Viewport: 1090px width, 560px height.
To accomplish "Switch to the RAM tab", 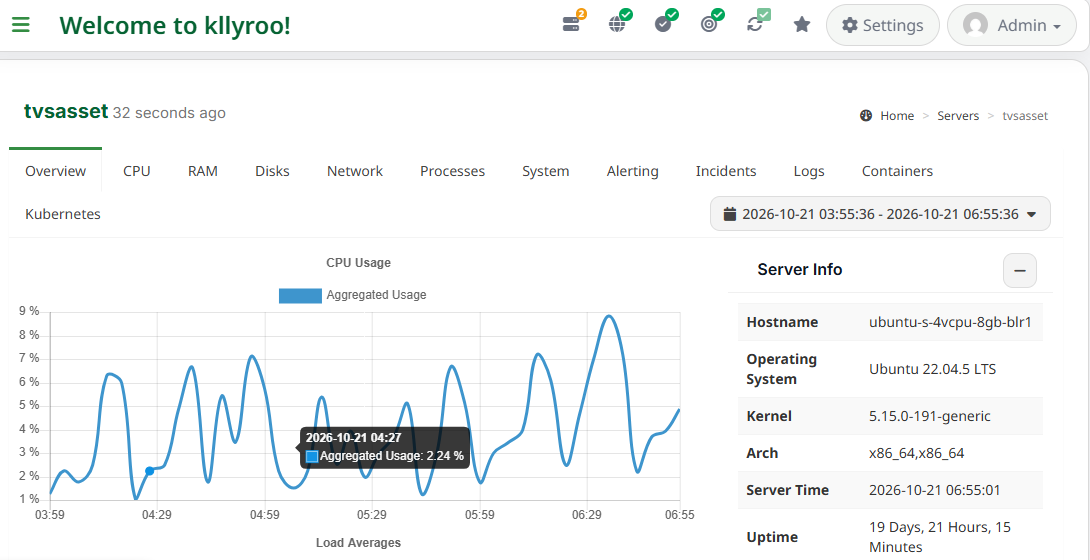I will (x=203, y=171).
